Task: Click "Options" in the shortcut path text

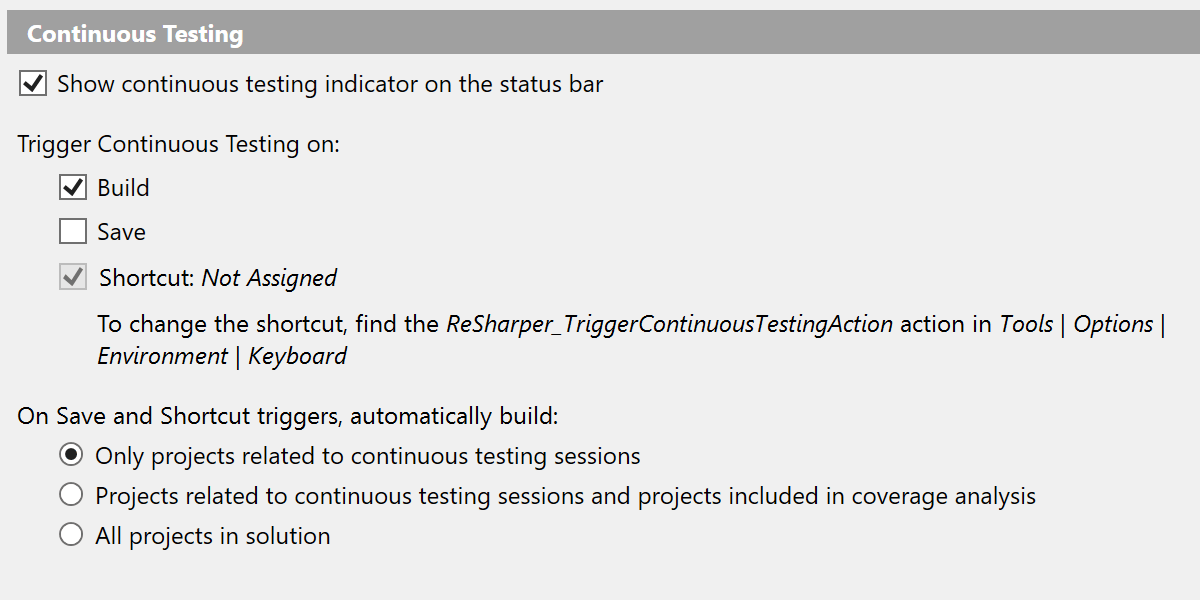Action: (x=1113, y=324)
